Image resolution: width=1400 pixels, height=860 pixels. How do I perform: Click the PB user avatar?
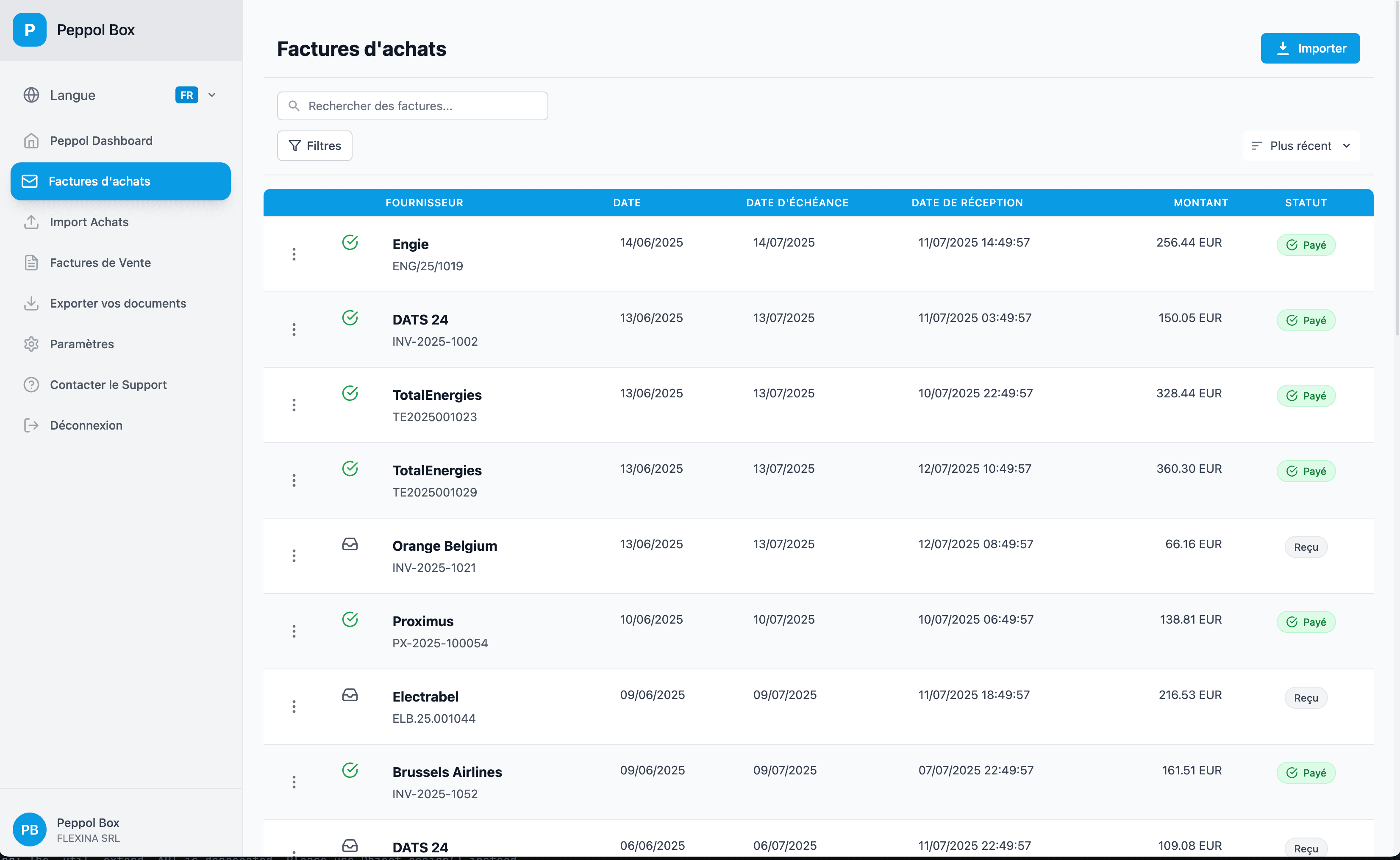point(30,829)
